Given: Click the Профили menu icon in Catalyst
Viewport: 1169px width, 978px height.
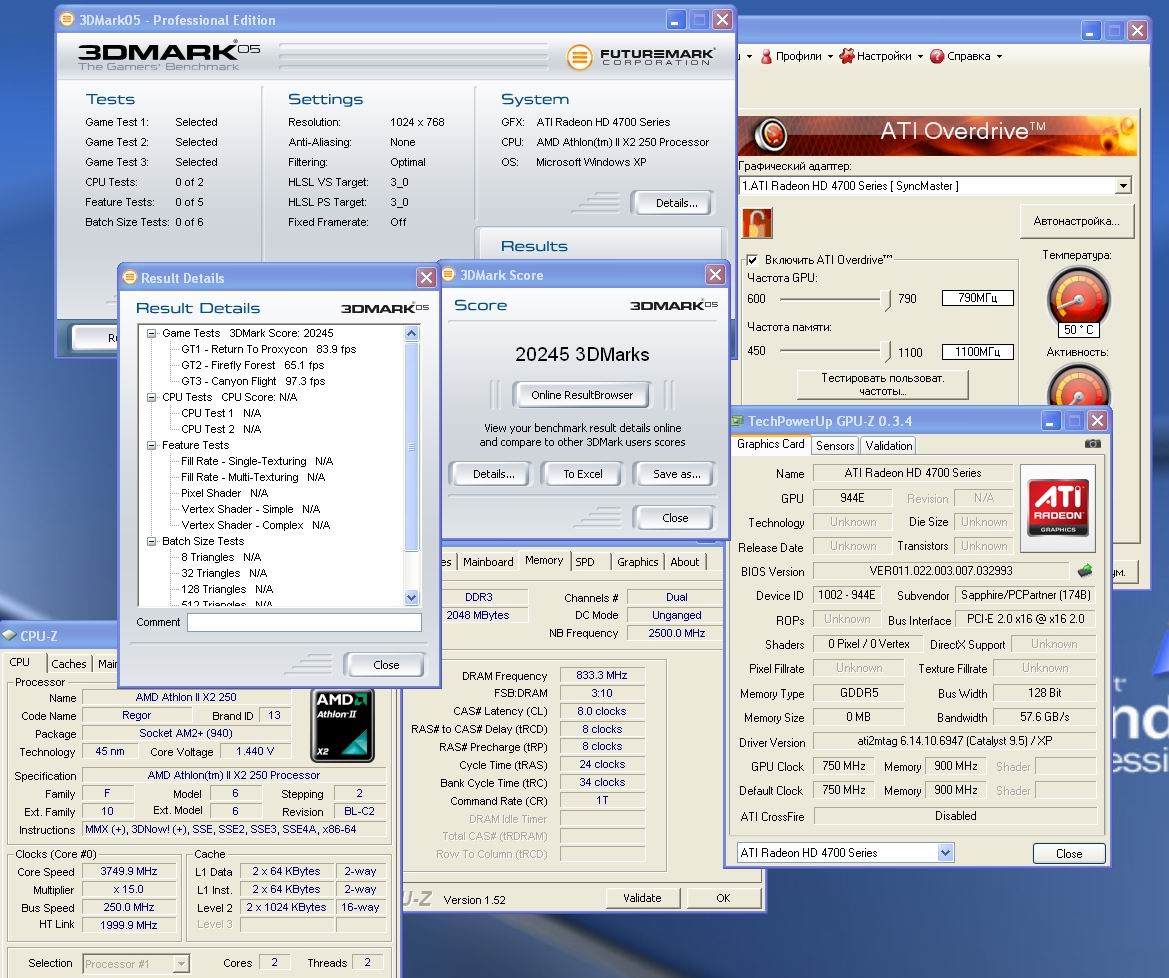Looking at the screenshot, I should click(766, 56).
